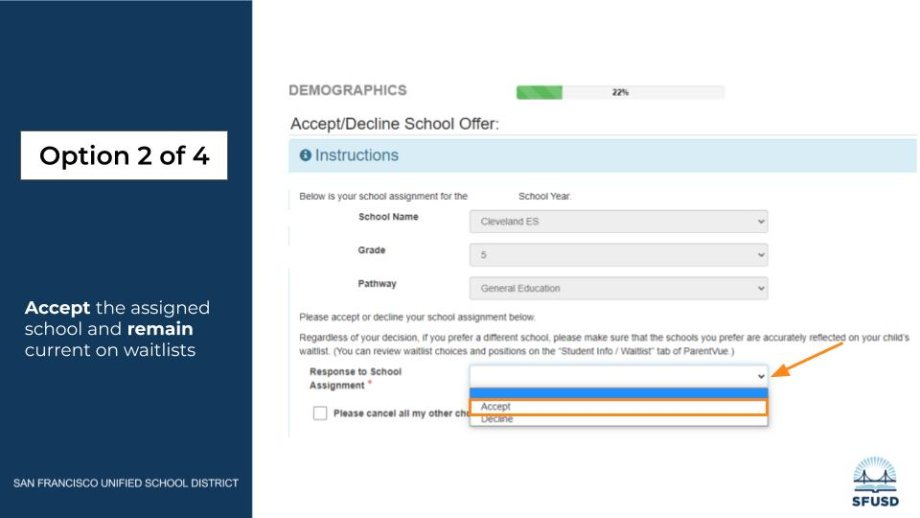Open the Grade 5 dropdown field

[x=617, y=255]
